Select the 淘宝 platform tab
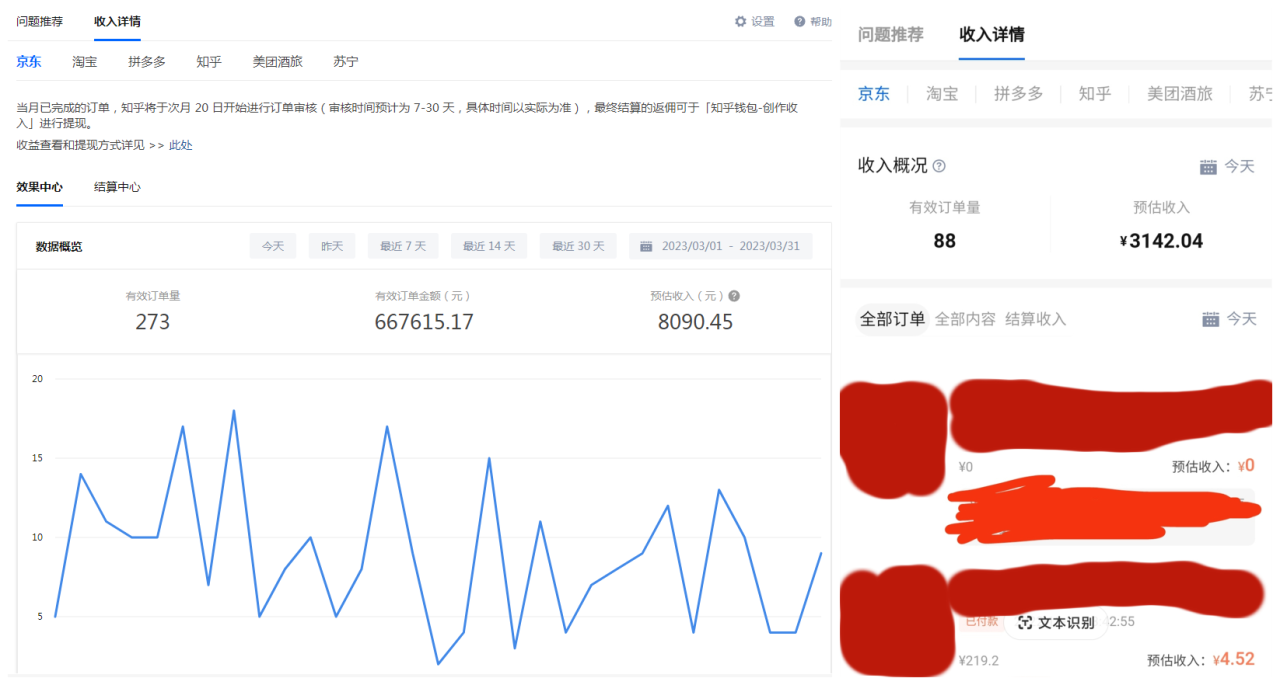The width and height of the screenshot is (1280, 685). pos(84,61)
